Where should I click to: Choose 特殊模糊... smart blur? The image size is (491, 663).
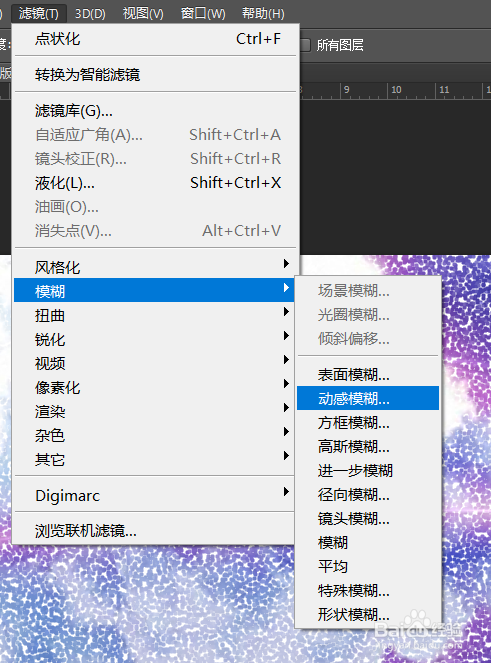[368, 590]
